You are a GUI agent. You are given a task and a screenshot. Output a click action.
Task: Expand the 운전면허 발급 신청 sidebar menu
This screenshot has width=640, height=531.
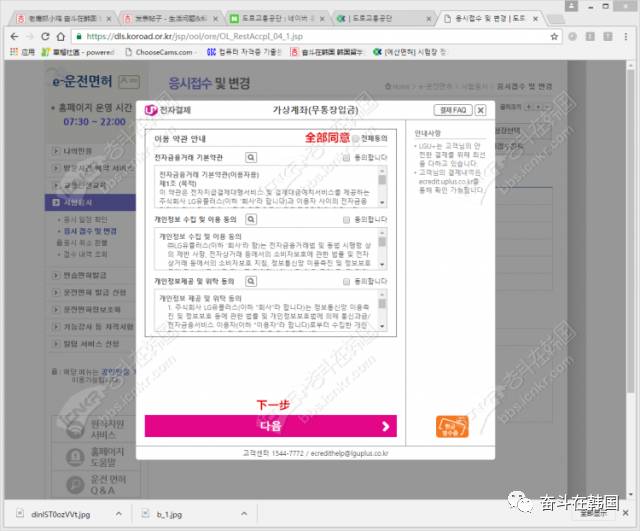[x=56, y=292]
